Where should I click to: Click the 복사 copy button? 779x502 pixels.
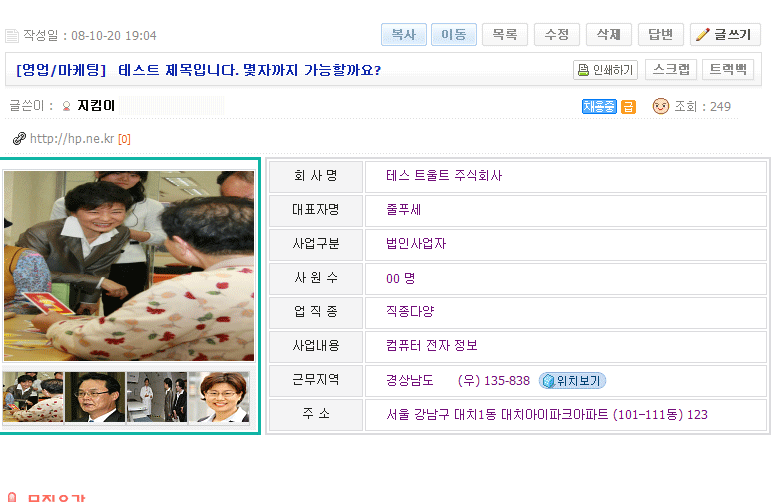tap(403, 35)
